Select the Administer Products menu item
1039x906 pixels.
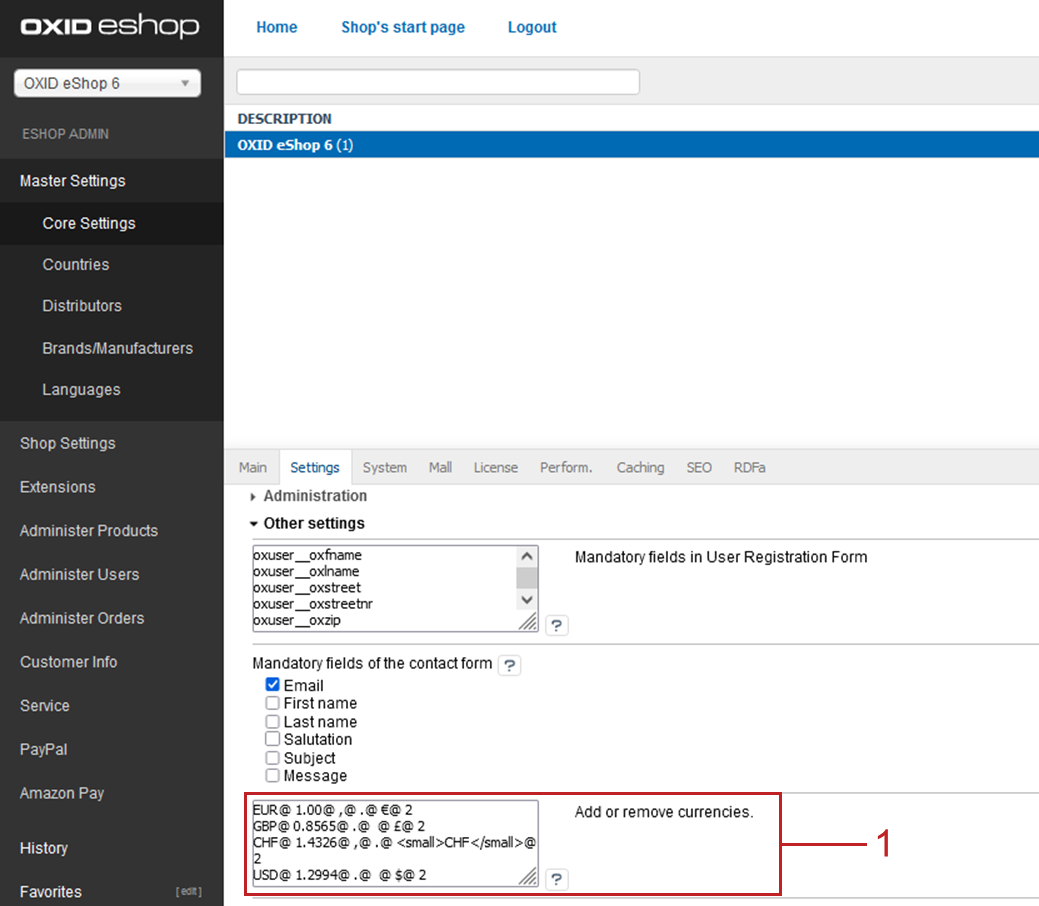click(x=89, y=531)
